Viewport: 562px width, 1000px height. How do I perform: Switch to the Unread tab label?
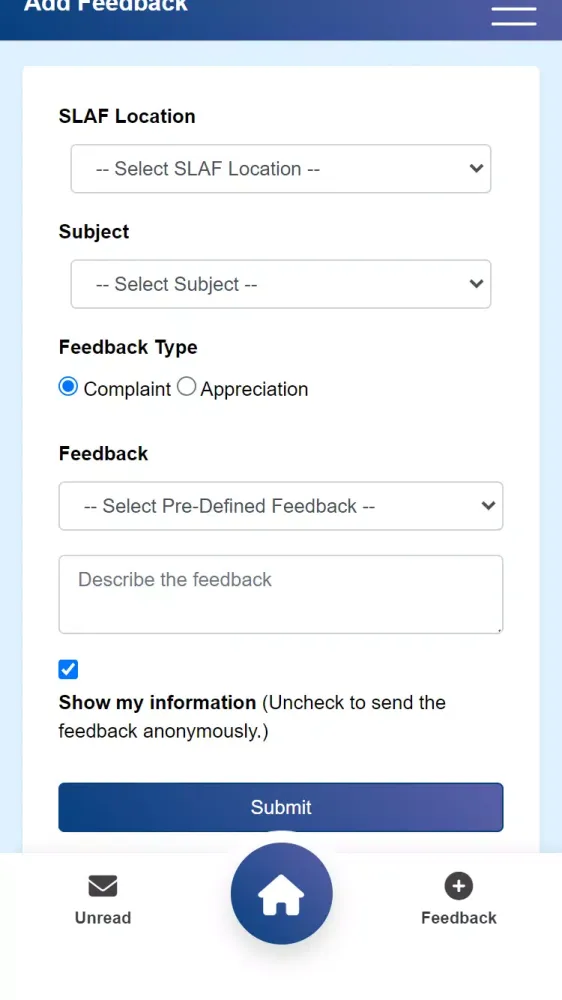point(103,918)
